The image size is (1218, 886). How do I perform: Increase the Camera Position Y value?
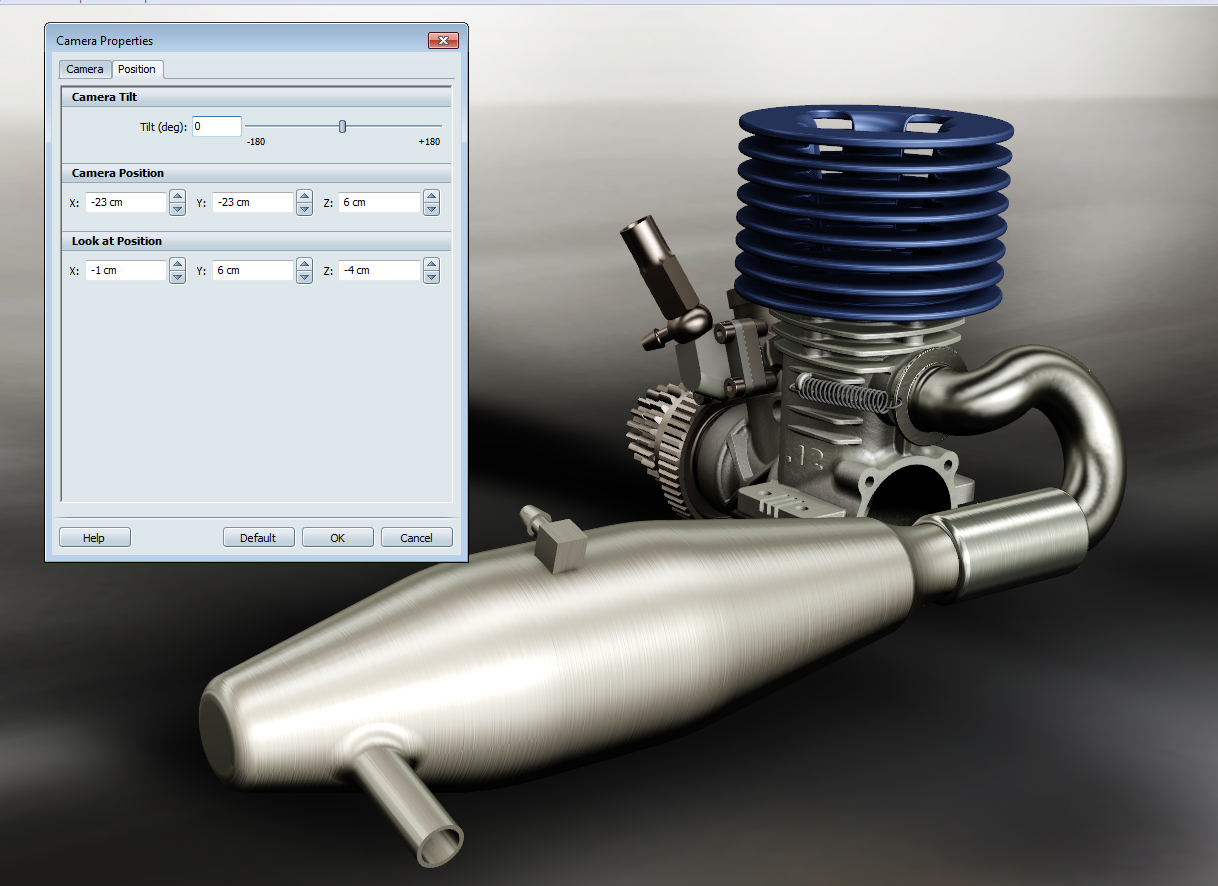304,197
